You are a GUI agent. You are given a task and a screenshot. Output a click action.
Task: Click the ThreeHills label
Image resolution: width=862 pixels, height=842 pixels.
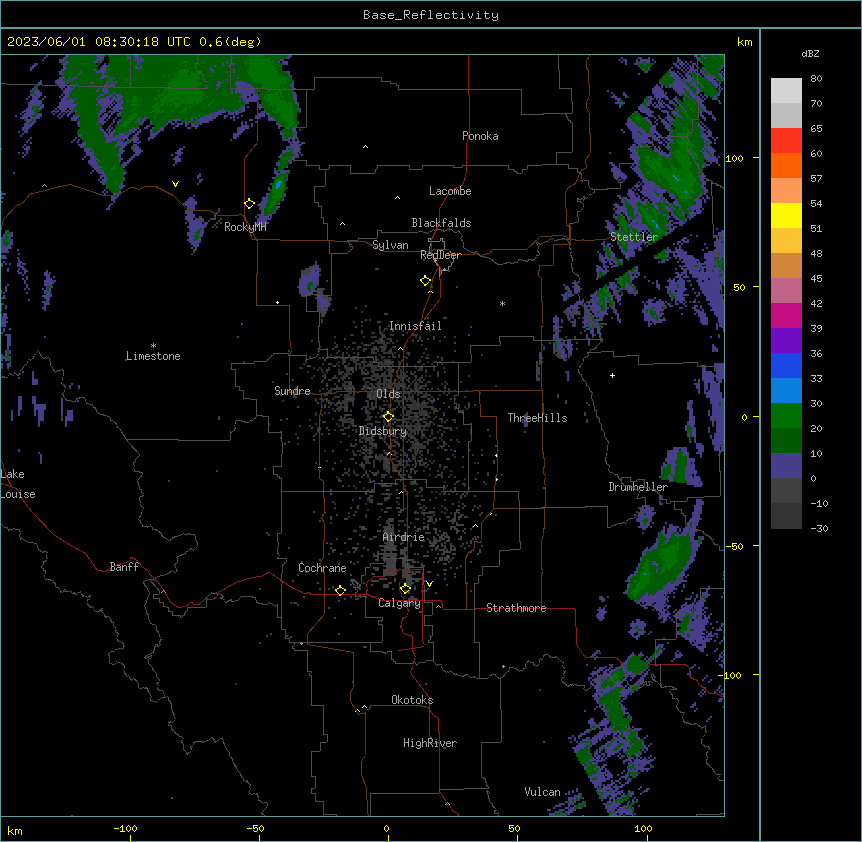point(537,418)
